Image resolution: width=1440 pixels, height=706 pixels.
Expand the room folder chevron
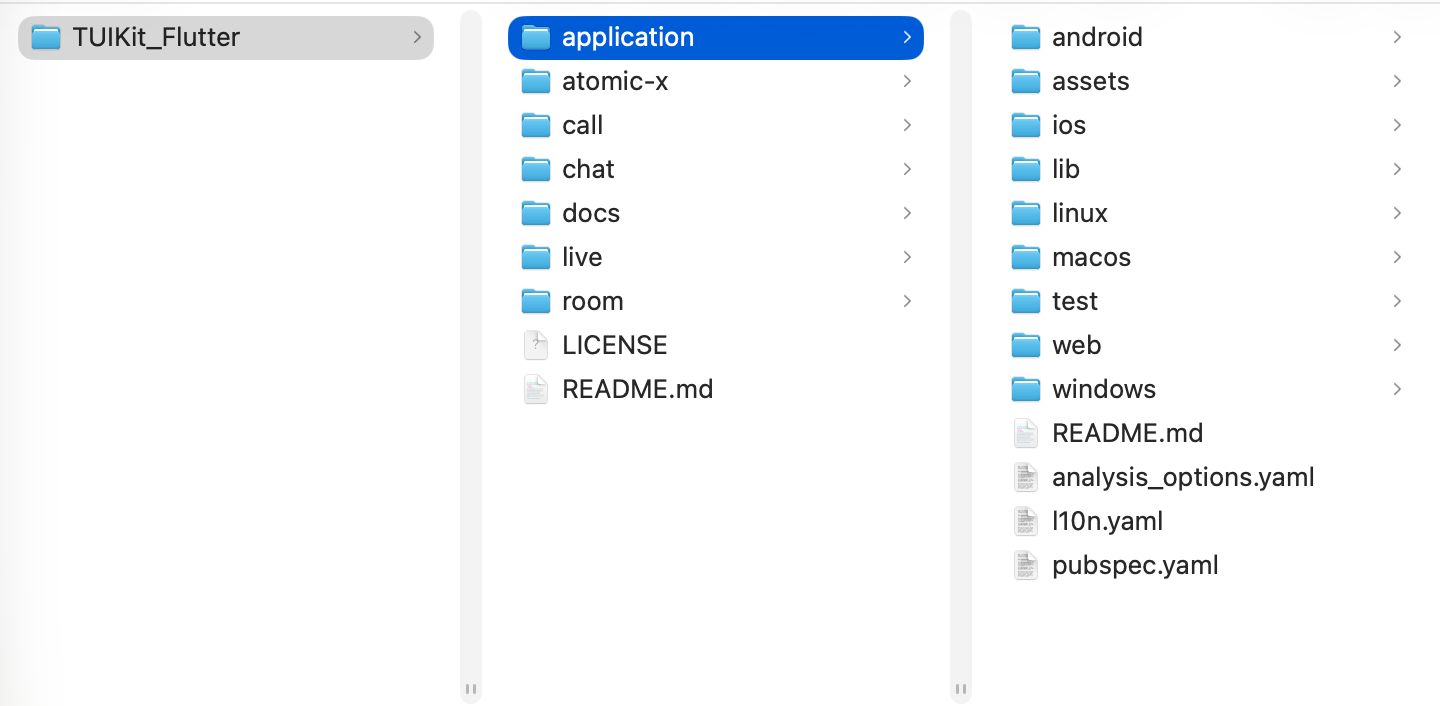pyautogui.click(x=907, y=302)
